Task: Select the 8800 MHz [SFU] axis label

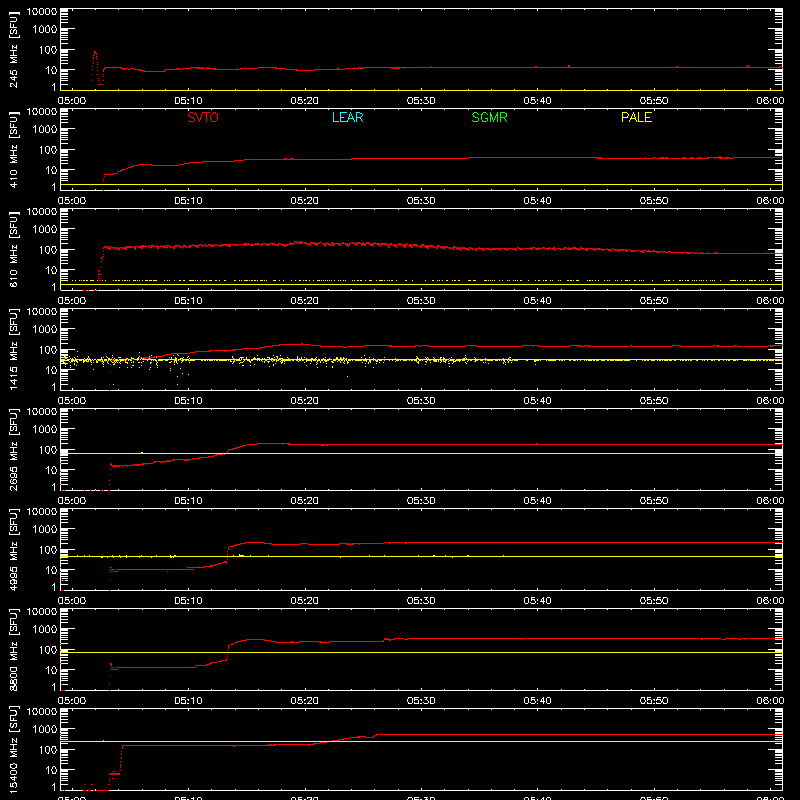Action: pyautogui.click(x=14, y=650)
